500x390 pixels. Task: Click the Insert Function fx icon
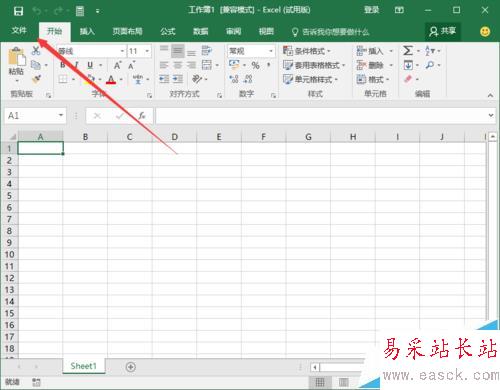click(142, 116)
